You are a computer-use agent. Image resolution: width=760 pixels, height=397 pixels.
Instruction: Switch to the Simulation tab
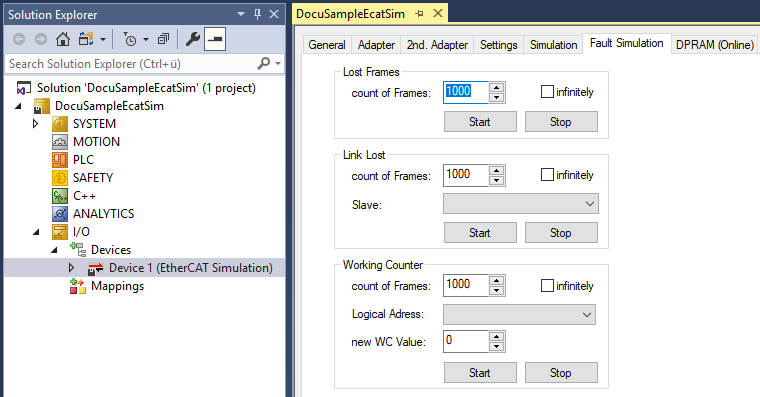tap(554, 45)
